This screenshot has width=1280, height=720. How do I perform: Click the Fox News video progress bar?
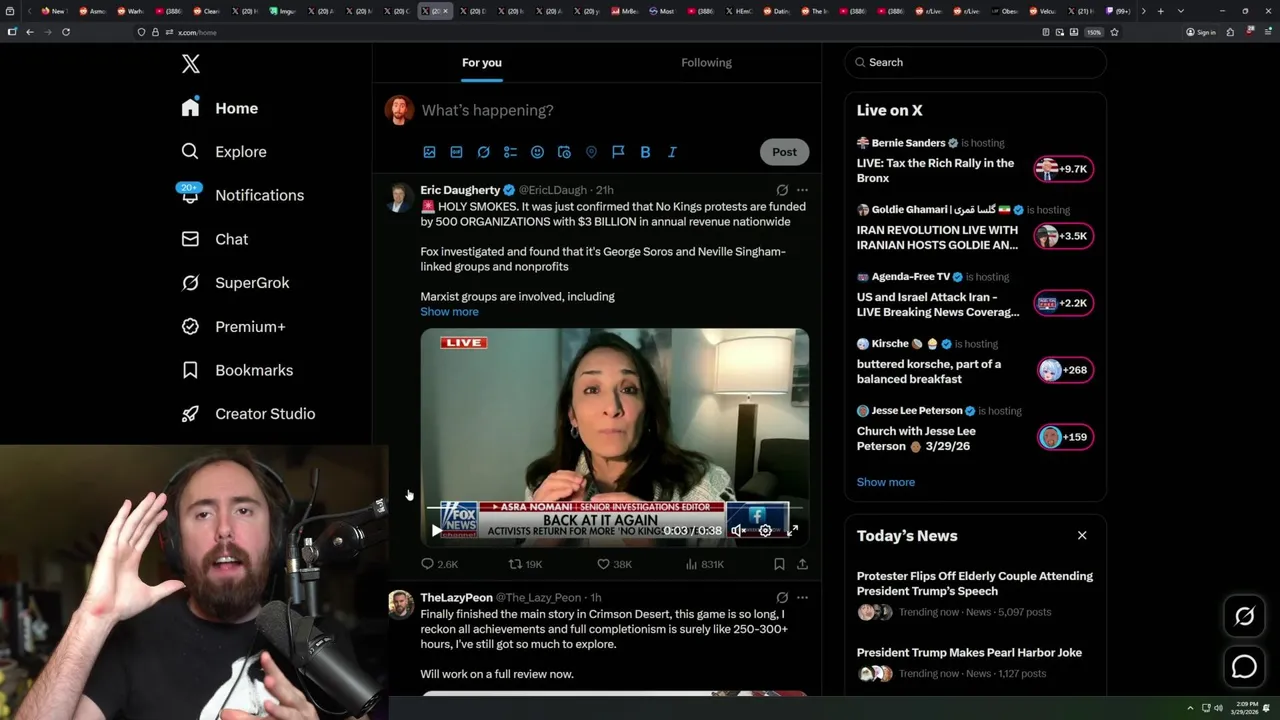614,508
